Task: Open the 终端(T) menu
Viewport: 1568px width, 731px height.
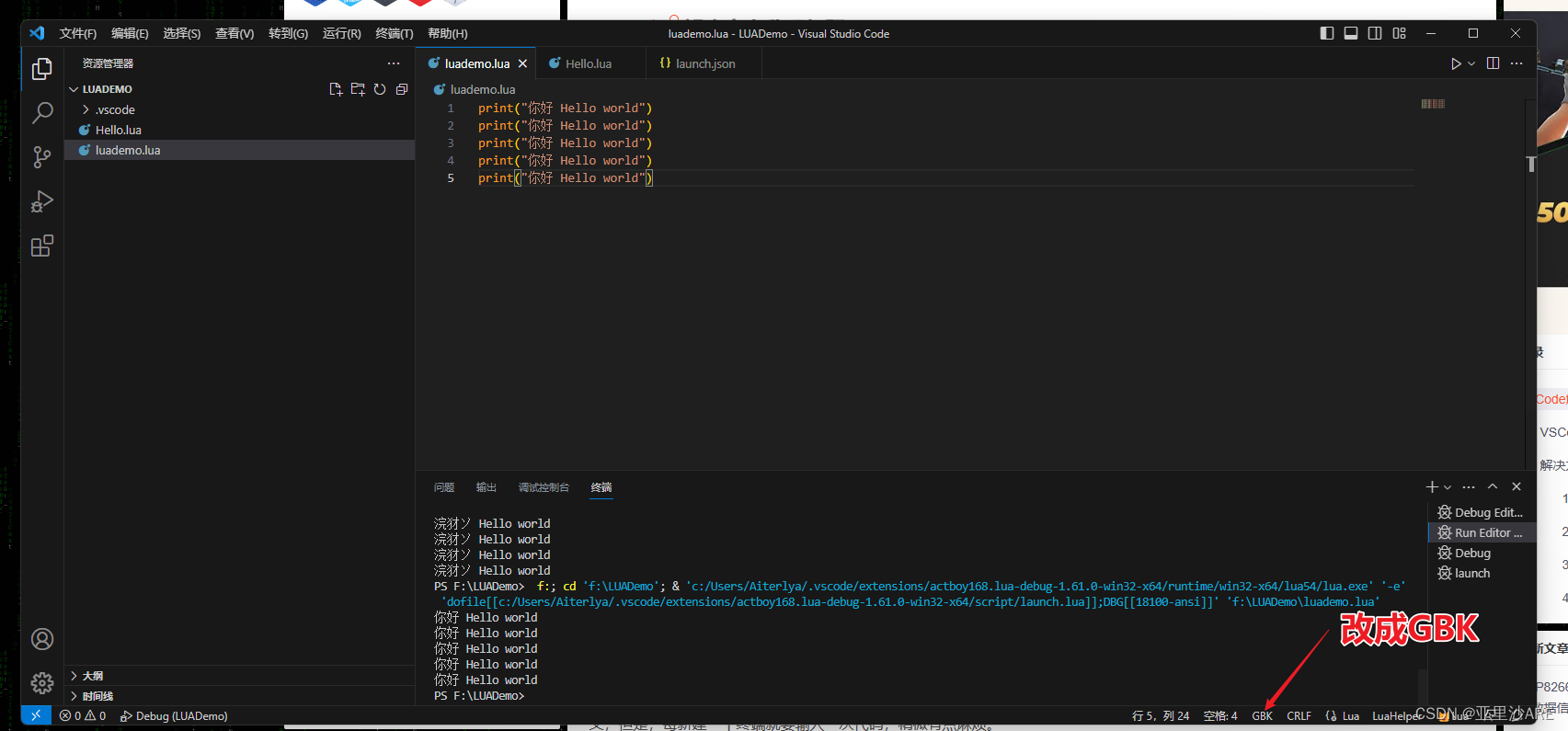Action: coord(395,33)
